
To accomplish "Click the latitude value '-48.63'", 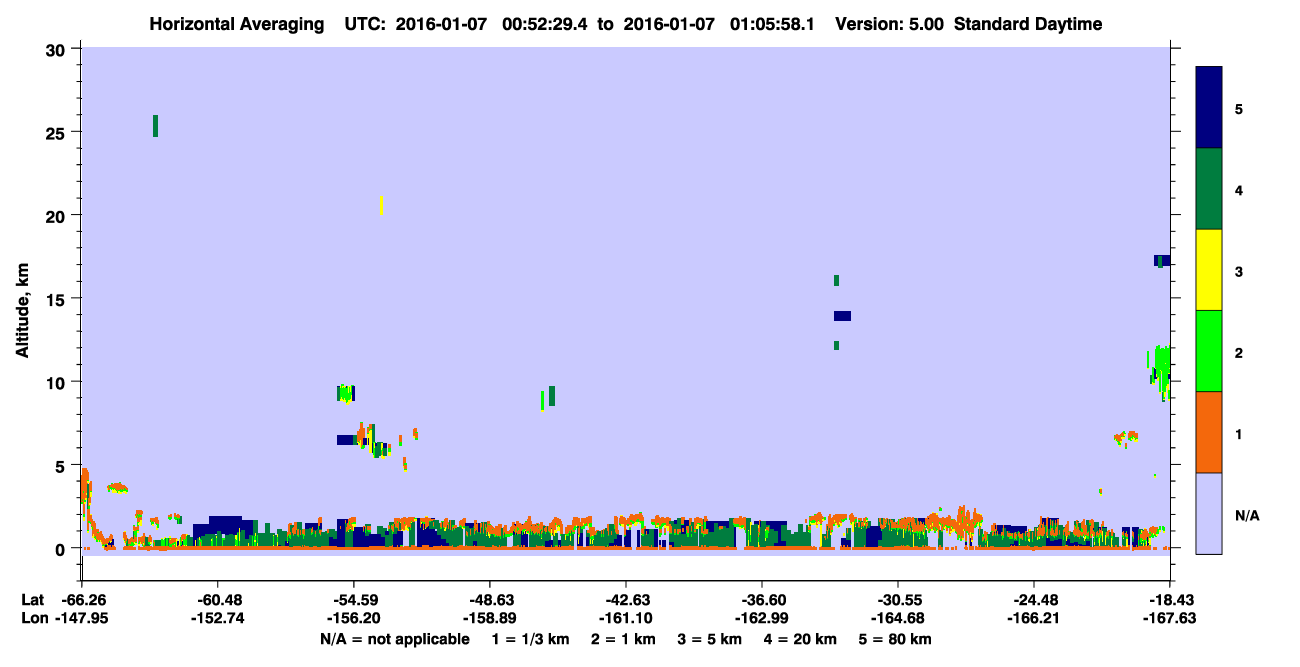I will pos(490,600).
